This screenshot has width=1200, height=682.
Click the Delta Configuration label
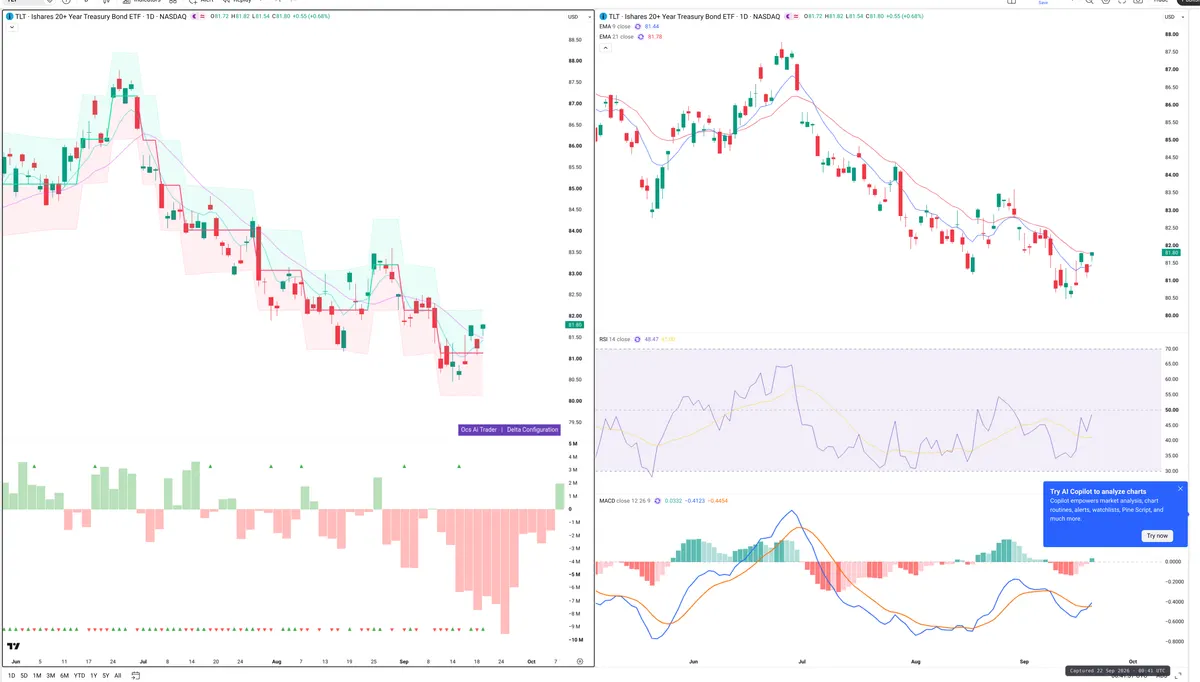pyautogui.click(x=532, y=429)
